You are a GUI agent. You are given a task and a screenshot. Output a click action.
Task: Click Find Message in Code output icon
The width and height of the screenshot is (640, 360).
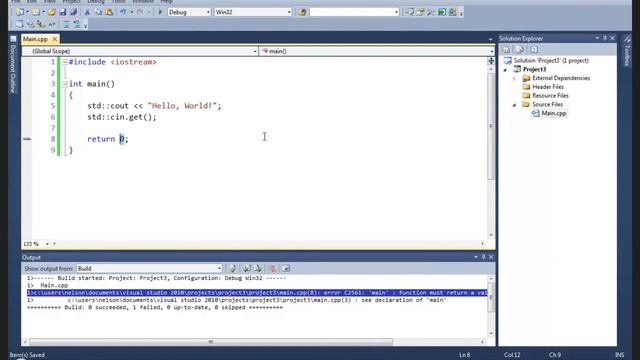(233, 268)
